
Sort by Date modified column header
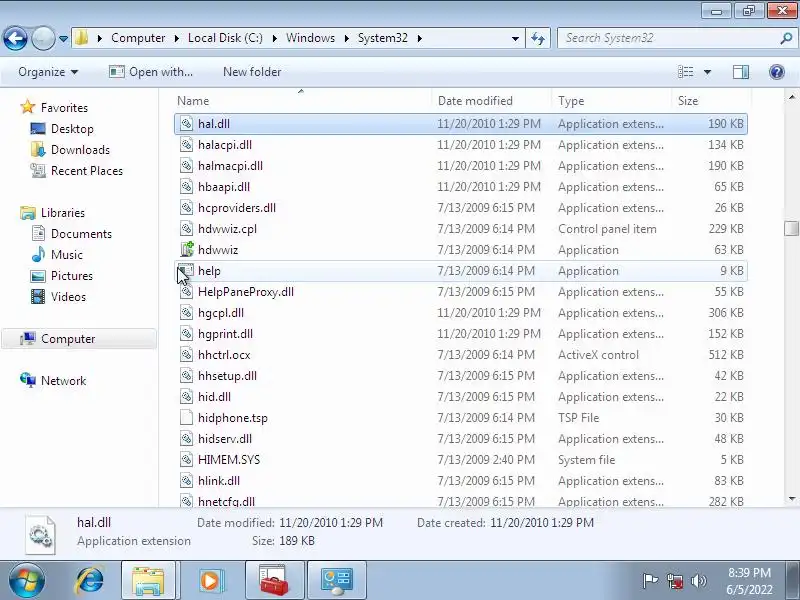(x=492, y=101)
